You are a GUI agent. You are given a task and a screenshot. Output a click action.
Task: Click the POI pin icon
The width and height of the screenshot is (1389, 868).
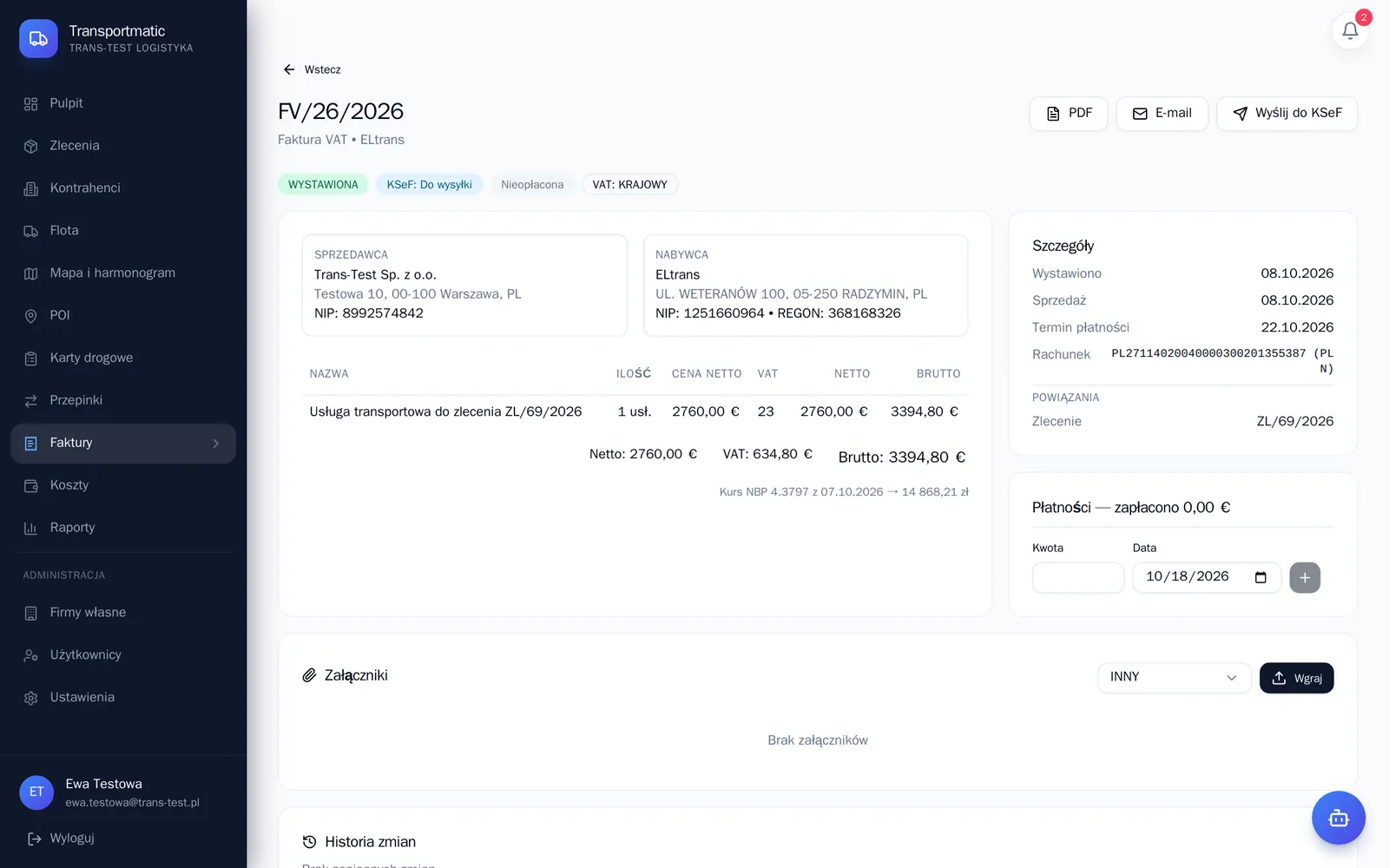(31, 316)
